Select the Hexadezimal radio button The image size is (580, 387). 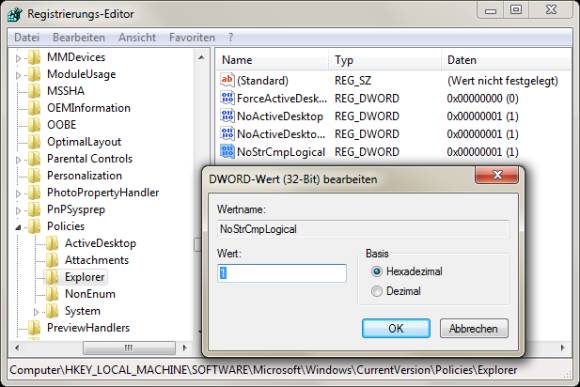(x=377, y=272)
